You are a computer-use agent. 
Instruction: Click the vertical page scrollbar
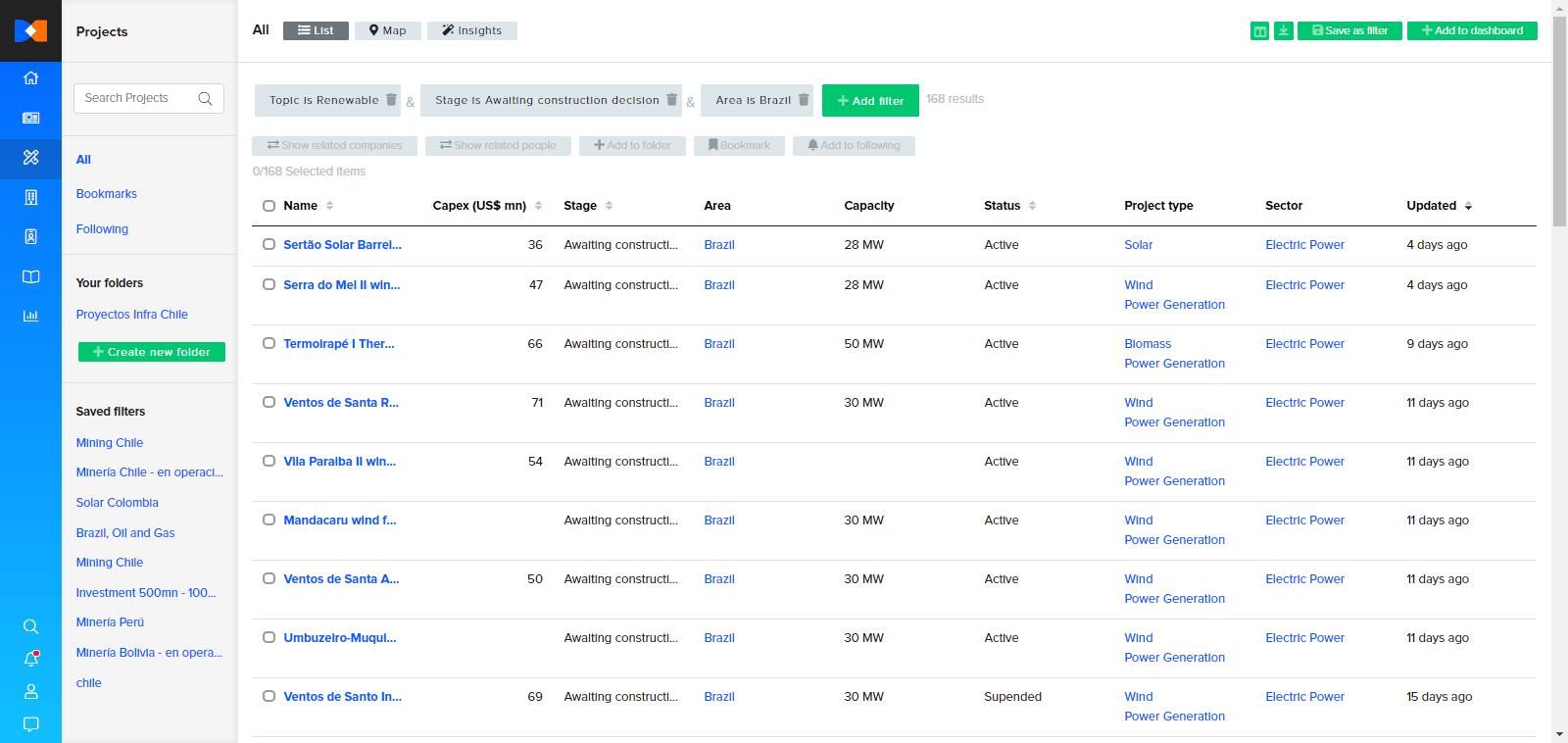1559,121
